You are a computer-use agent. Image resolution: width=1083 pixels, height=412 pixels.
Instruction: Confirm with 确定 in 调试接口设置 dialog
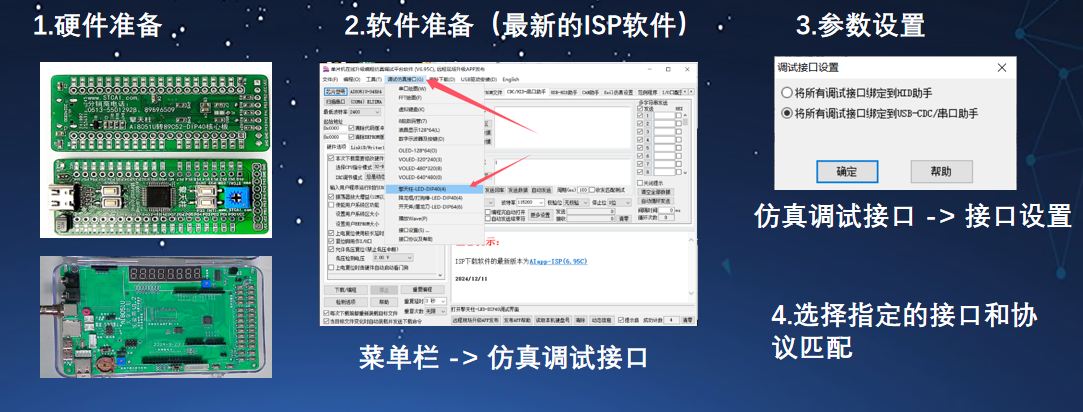coord(847,171)
